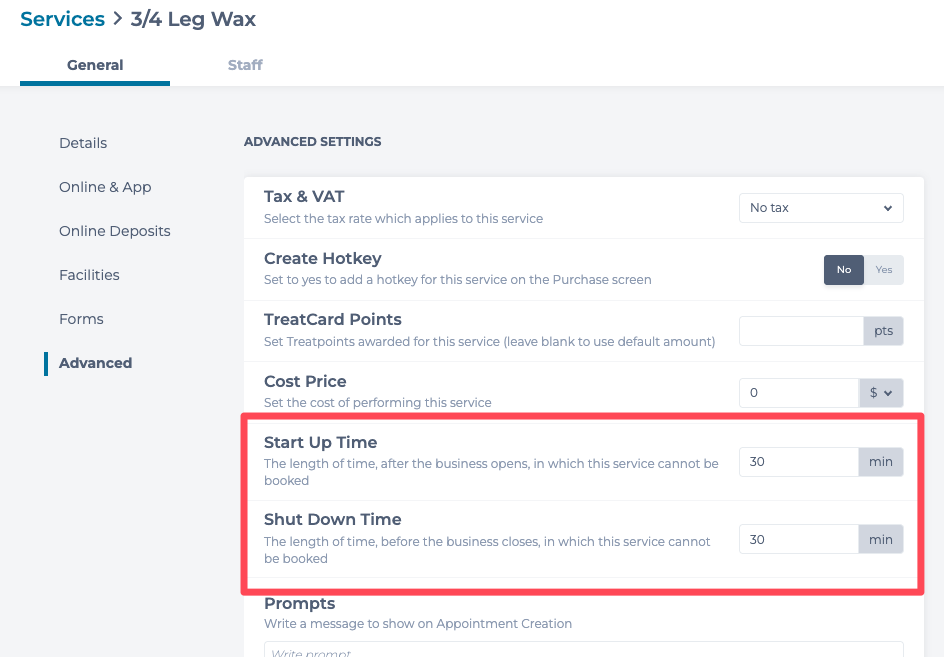Open the Forms section
The height and width of the screenshot is (657, 944).
pos(81,319)
